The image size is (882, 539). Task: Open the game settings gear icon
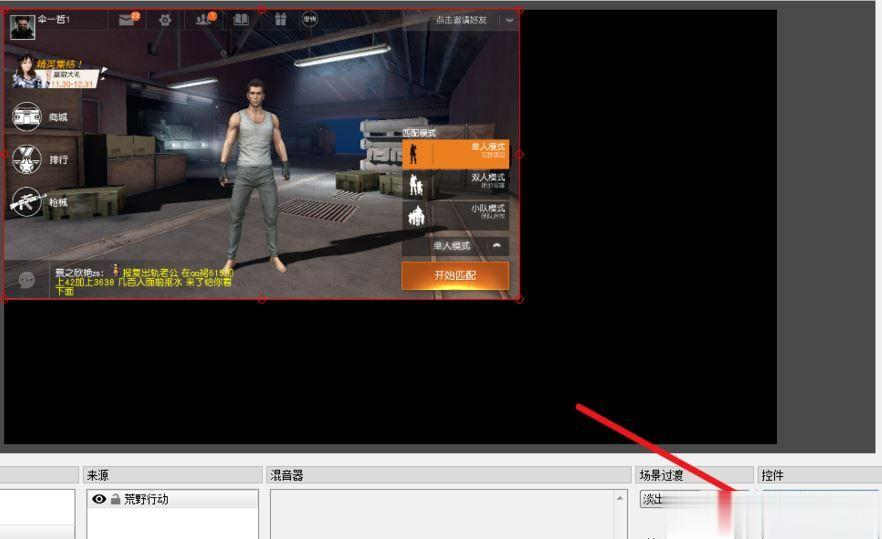point(165,20)
